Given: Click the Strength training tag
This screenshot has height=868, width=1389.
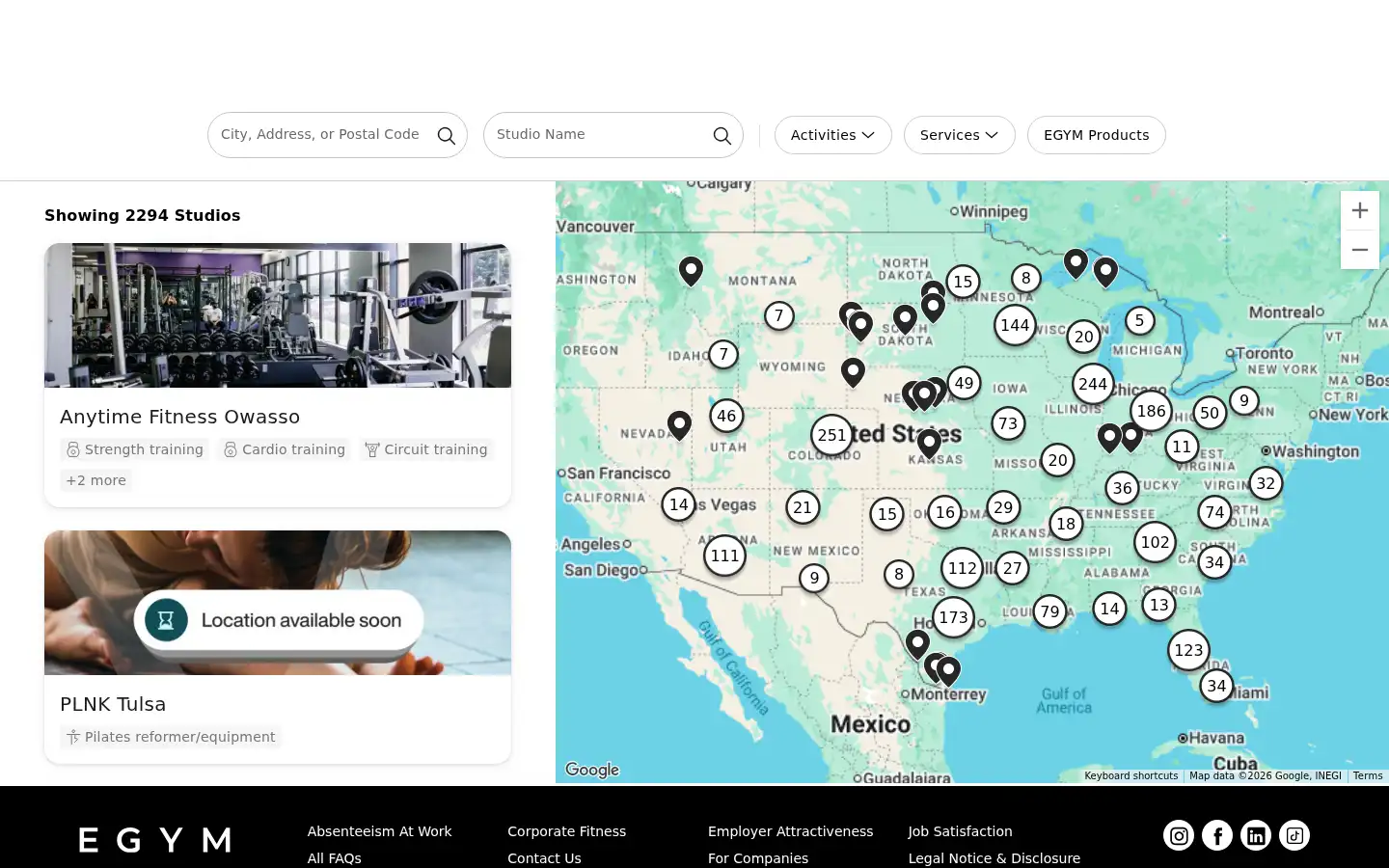Looking at the screenshot, I should tap(134, 449).
